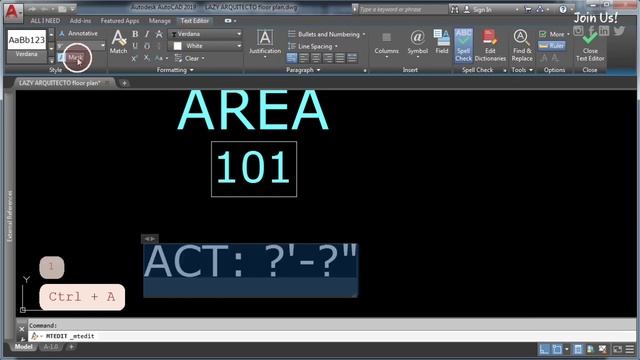Toggle Annotative text style
Image resolution: width=640 pixels, height=360 pixels.
pyautogui.click(x=78, y=33)
